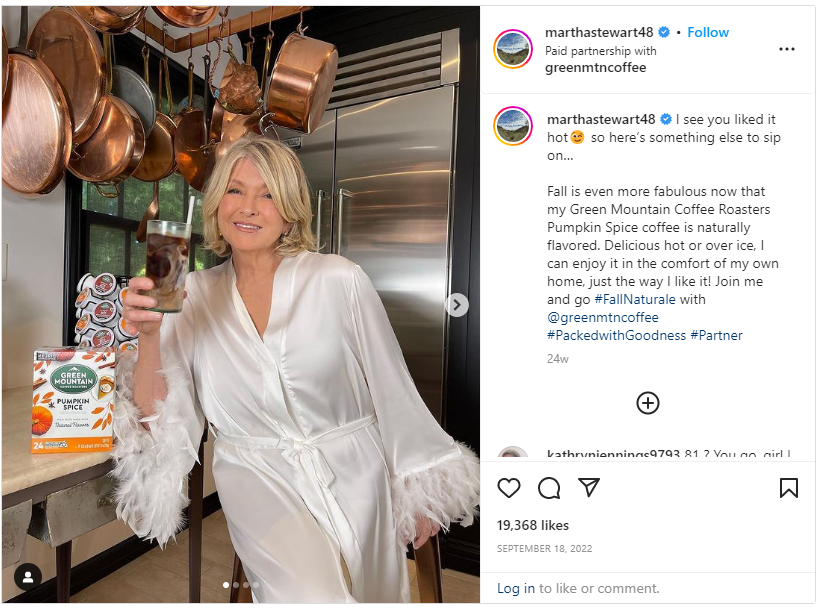Load more comments with plus circle

click(648, 402)
